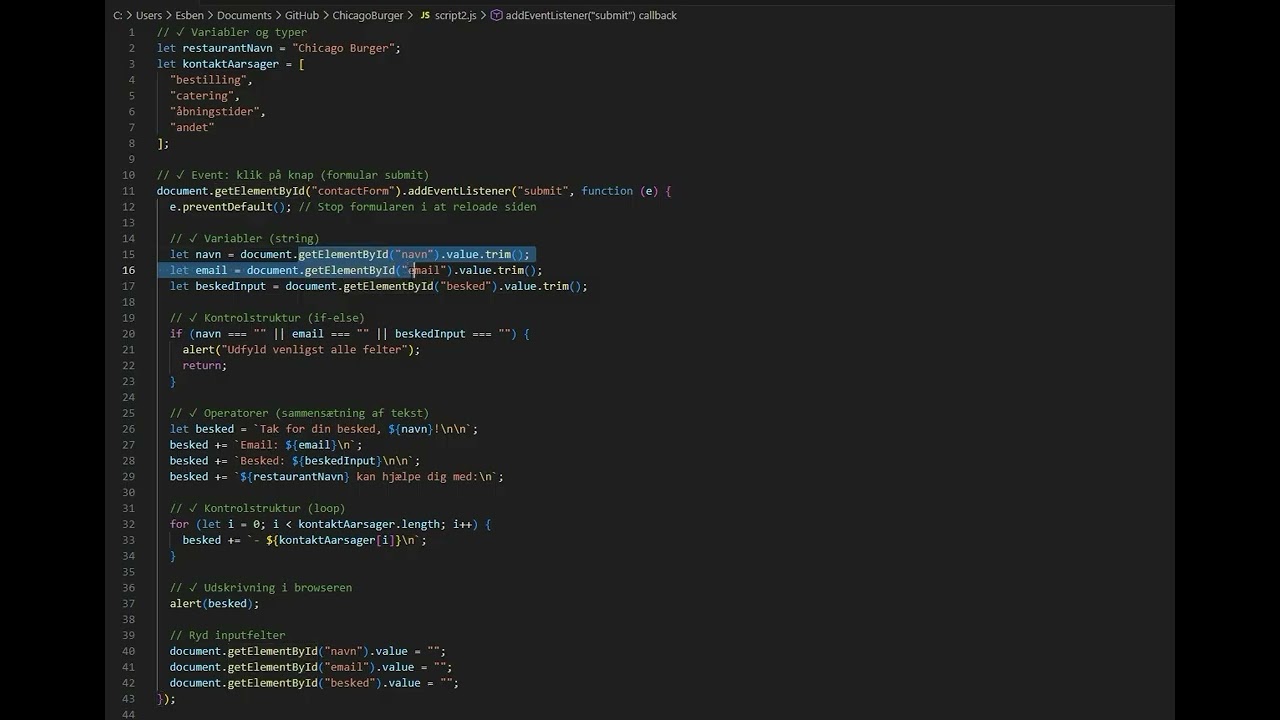The width and height of the screenshot is (1280, 720).
Task: Open the 'Documents' breadcrumb folder
Action: 244,16
